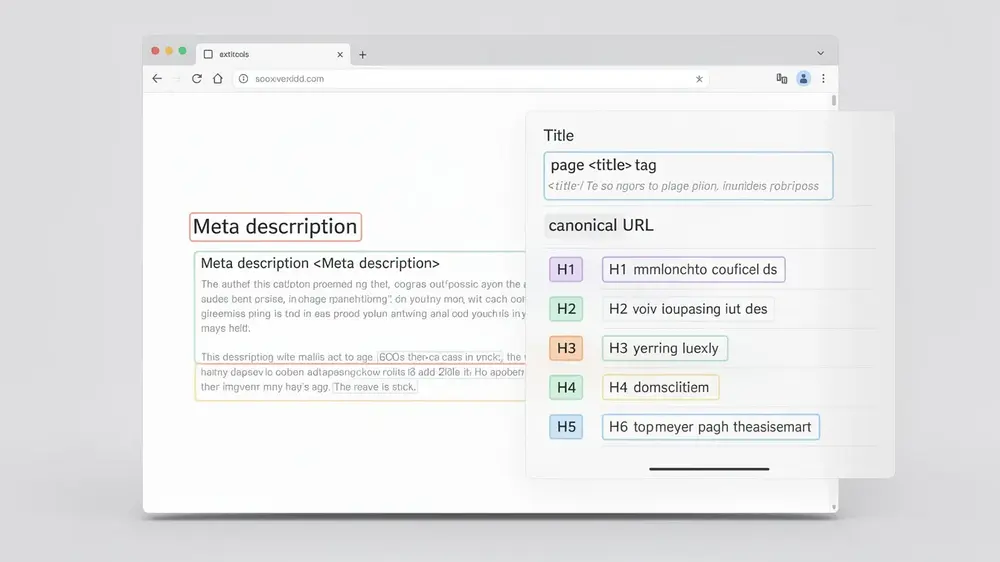1000x562 pixels.
Task: Click the green H4 badge
Action: click(x=566, y=387)
